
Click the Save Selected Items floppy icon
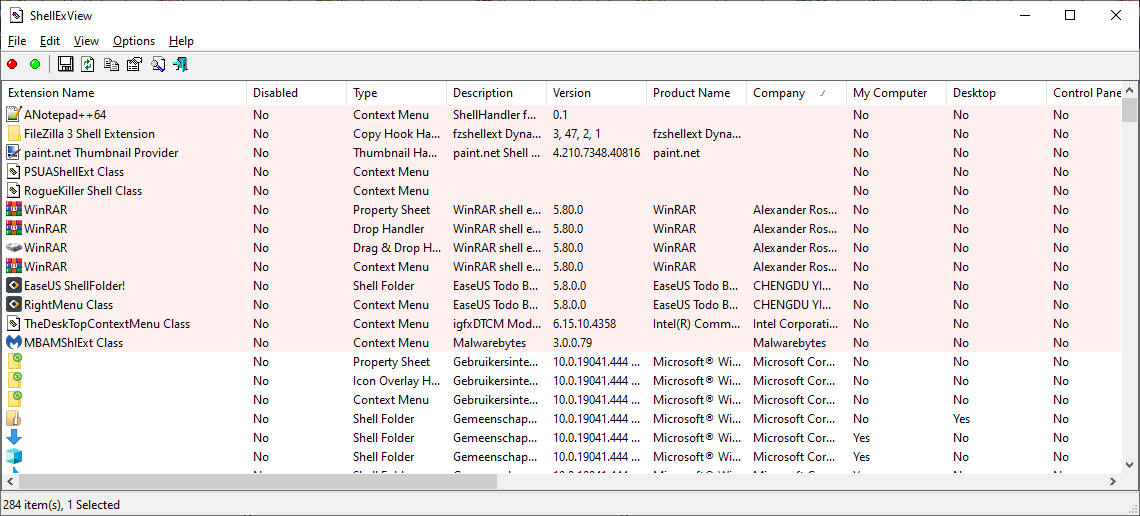click(65, 65)
